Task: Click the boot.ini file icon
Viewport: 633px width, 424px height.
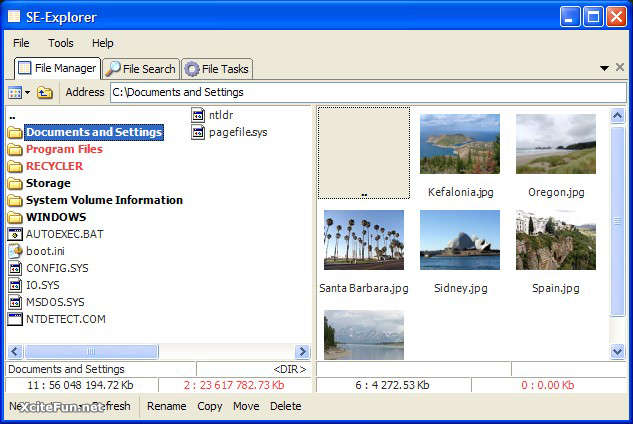Action: [x=15, y=251]
